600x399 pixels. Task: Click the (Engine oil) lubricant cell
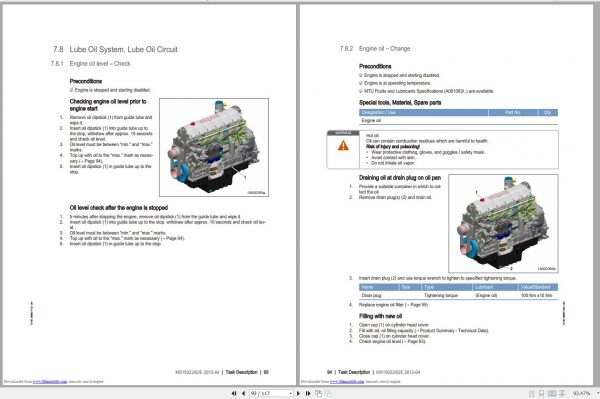(x=486, y=295)
